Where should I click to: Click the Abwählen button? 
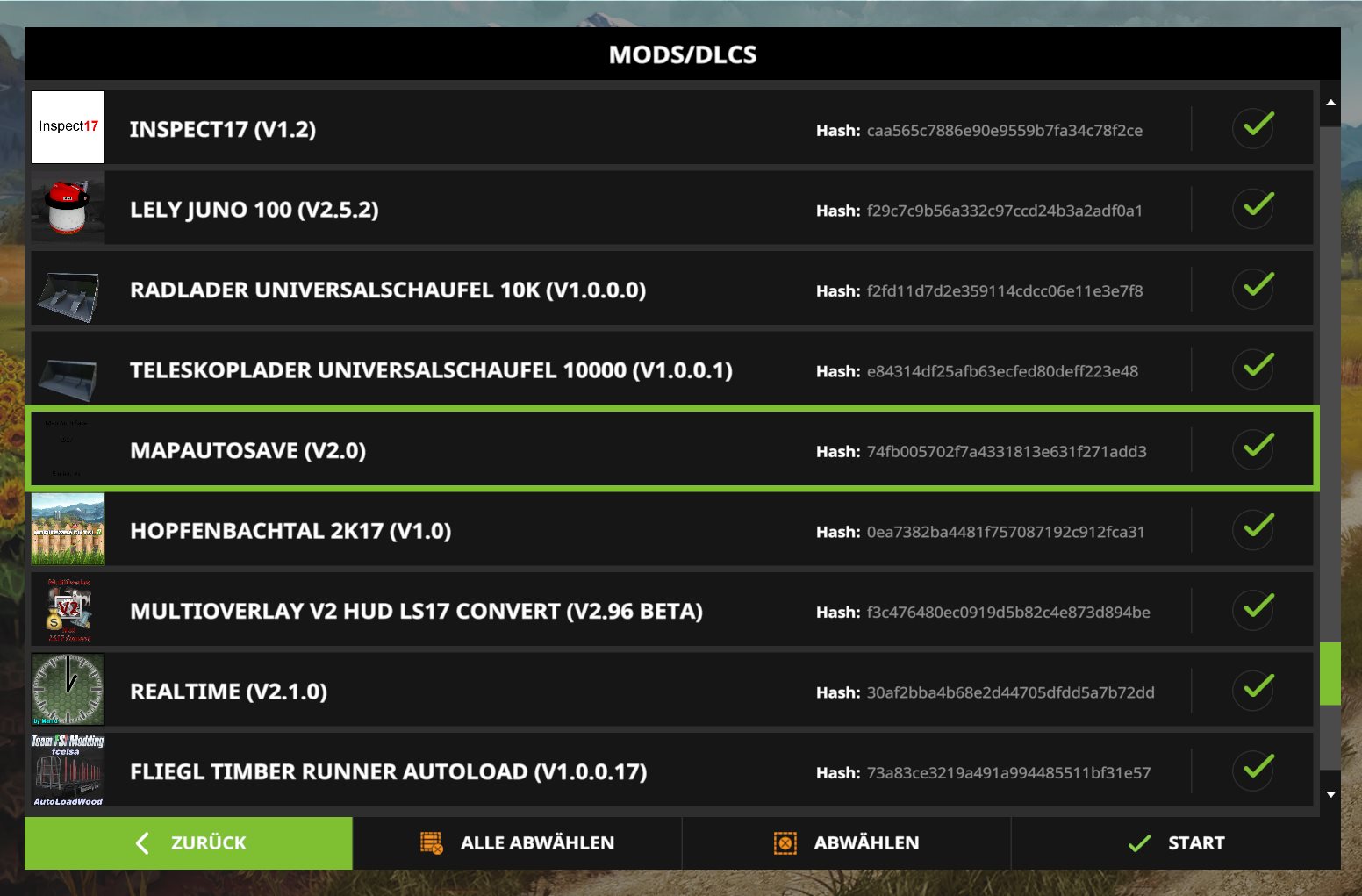click(847, 843)
